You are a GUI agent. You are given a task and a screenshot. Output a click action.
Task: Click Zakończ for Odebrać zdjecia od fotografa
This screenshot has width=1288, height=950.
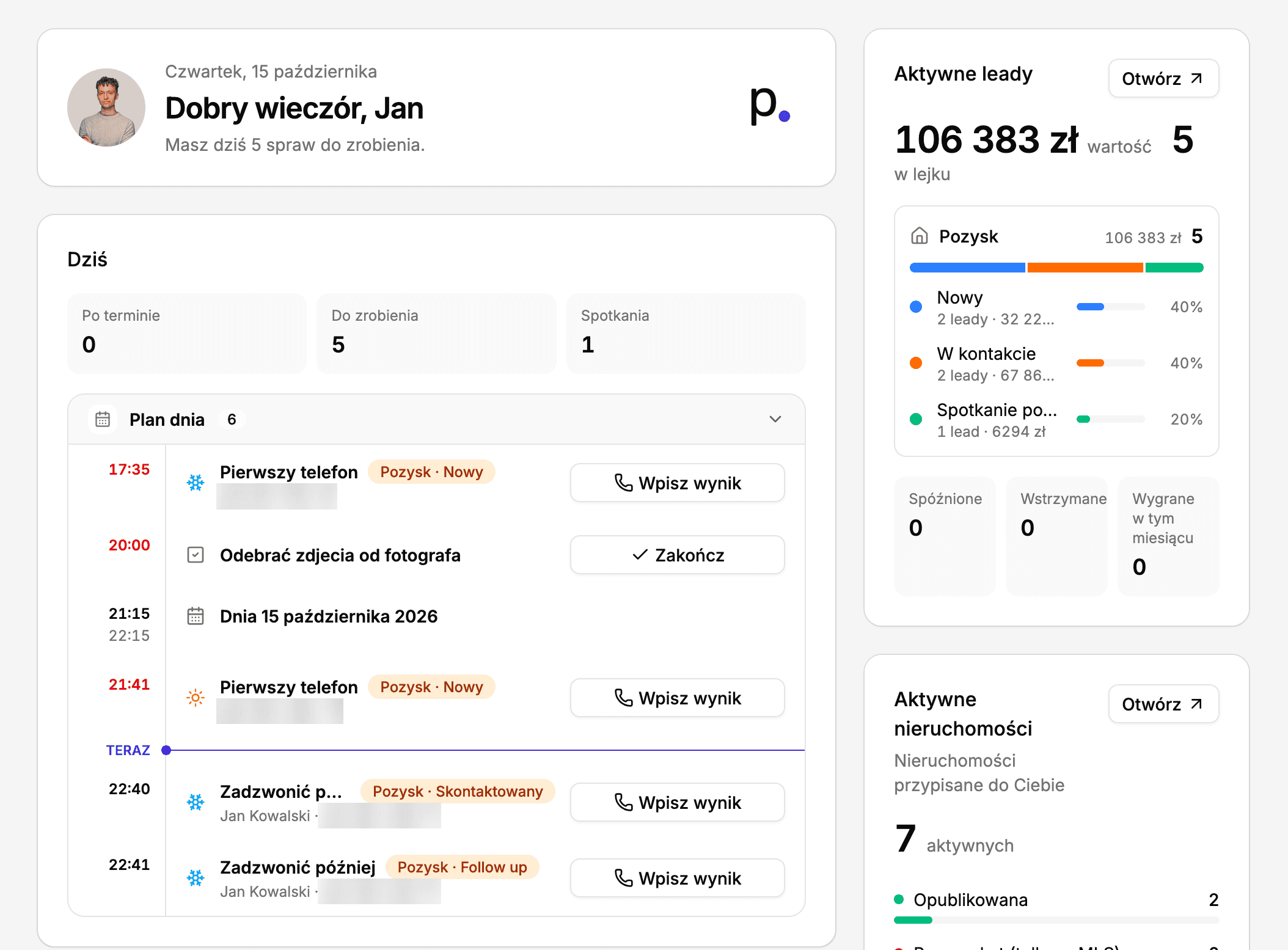[678, 555]
